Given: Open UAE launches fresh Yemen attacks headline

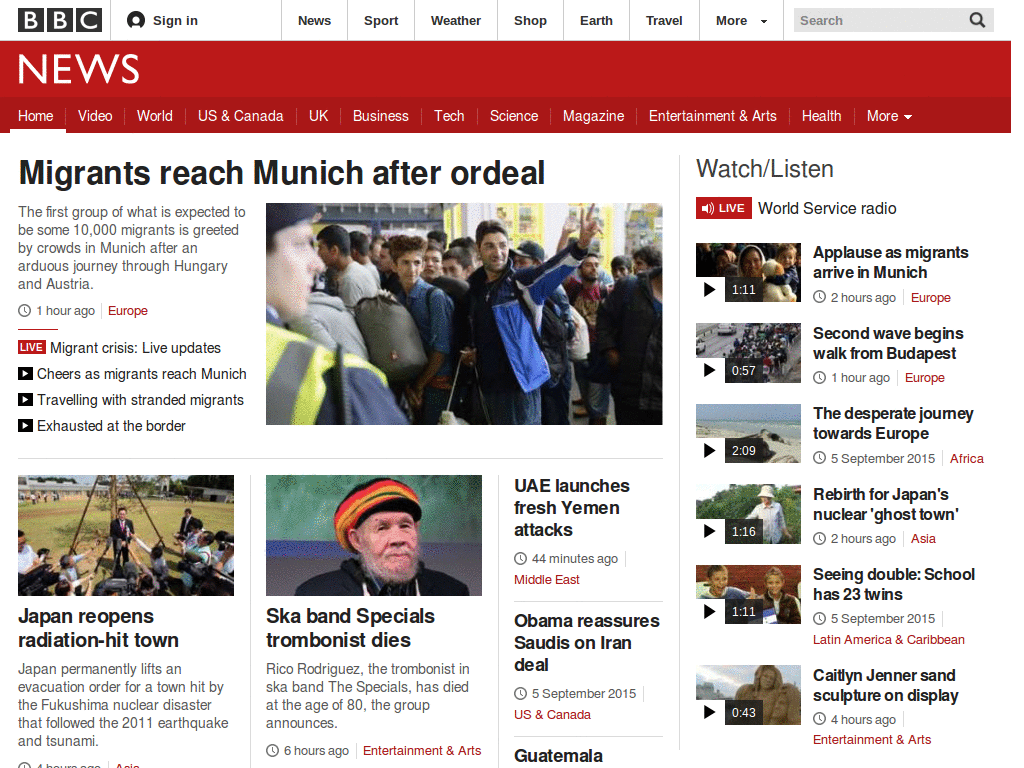Looking at the screenshot, I should [571, 507].
